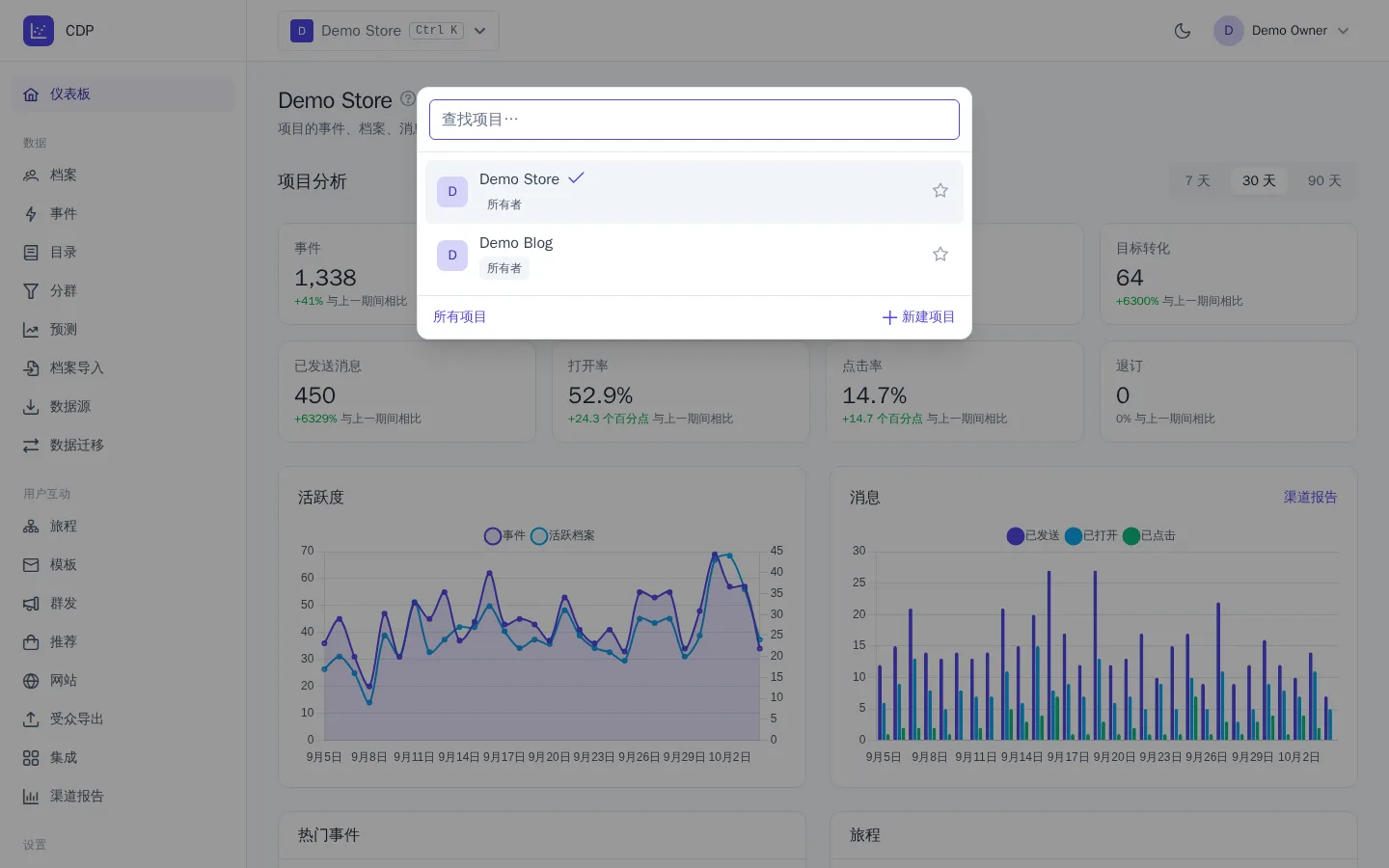This screenshot has height=868, width=1389.
Task: Toggle 已发送 series in 消息 legend
Action: click(x=1033, y=535)
